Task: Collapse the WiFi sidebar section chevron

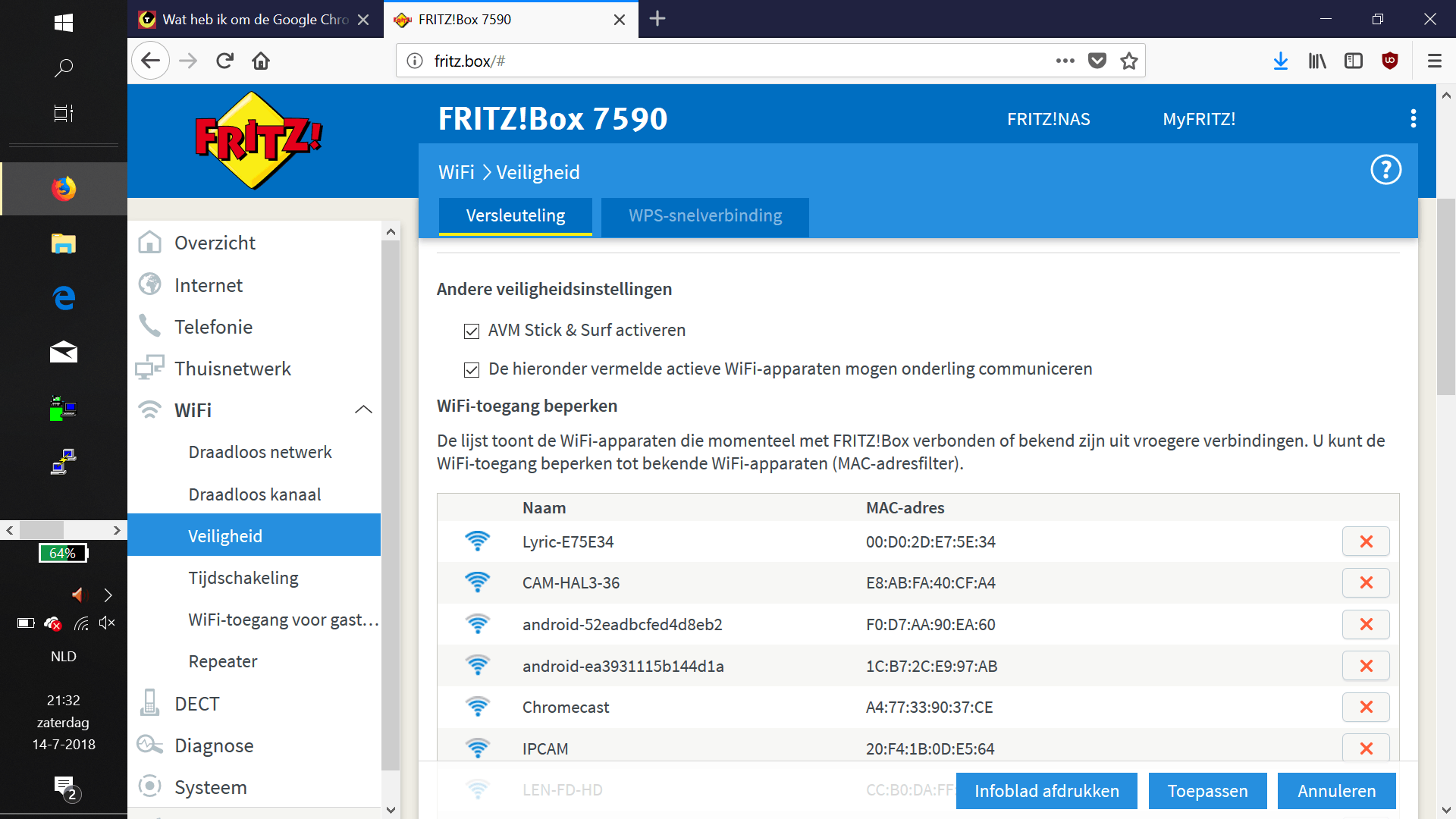Action: click(363, 409)
